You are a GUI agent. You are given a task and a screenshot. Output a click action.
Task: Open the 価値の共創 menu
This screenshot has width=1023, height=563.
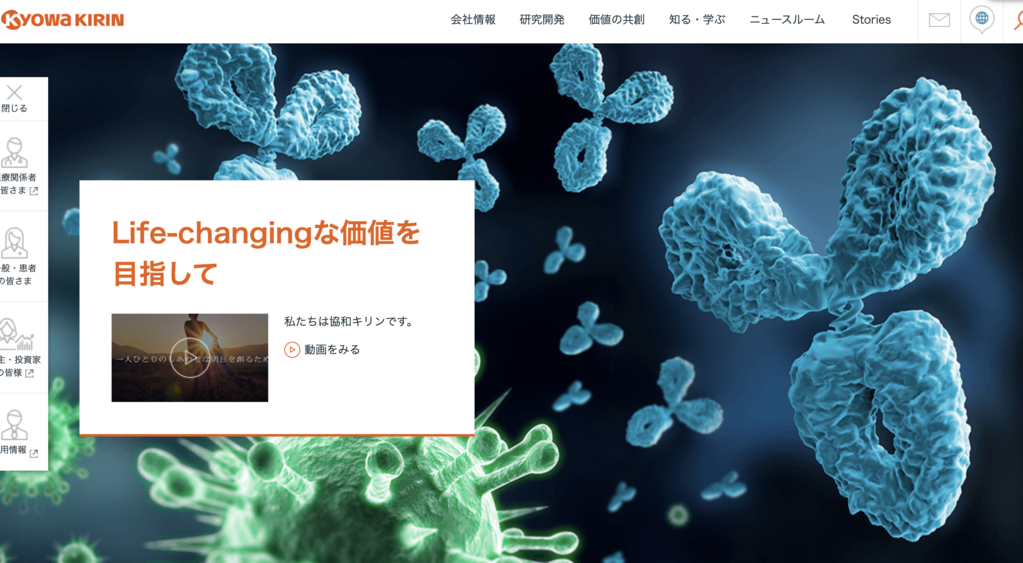pos(617,20)
